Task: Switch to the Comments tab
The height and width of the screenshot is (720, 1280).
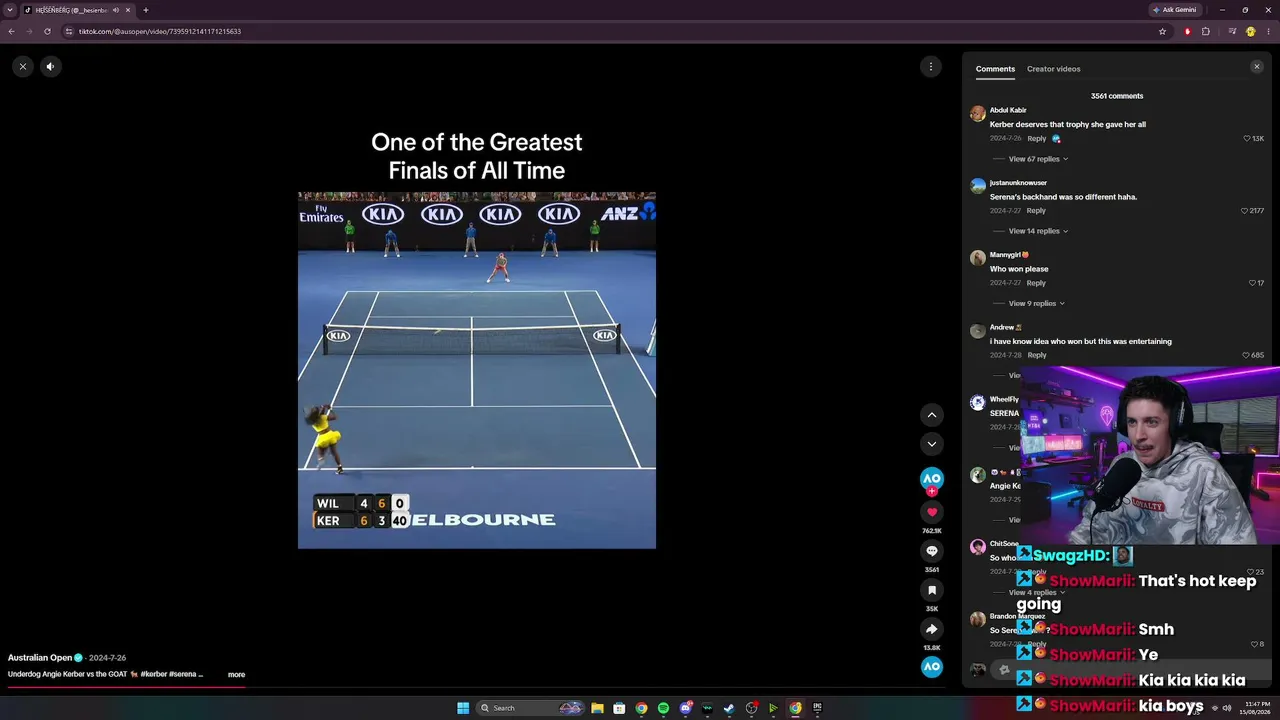Action: [995, 69]
